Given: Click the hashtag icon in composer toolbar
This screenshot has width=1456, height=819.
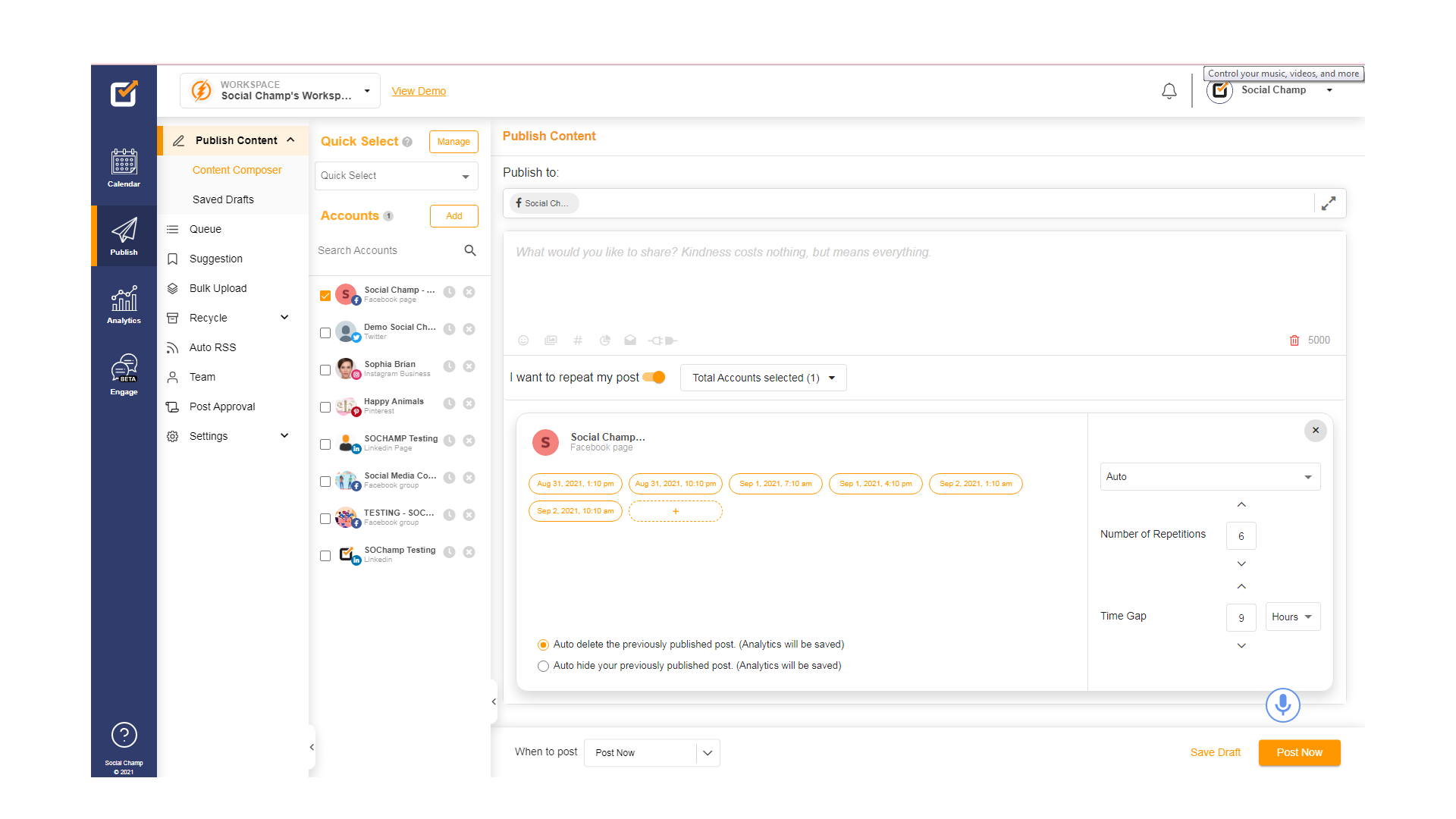Looking at the screenshot, I should pos(578,340).
